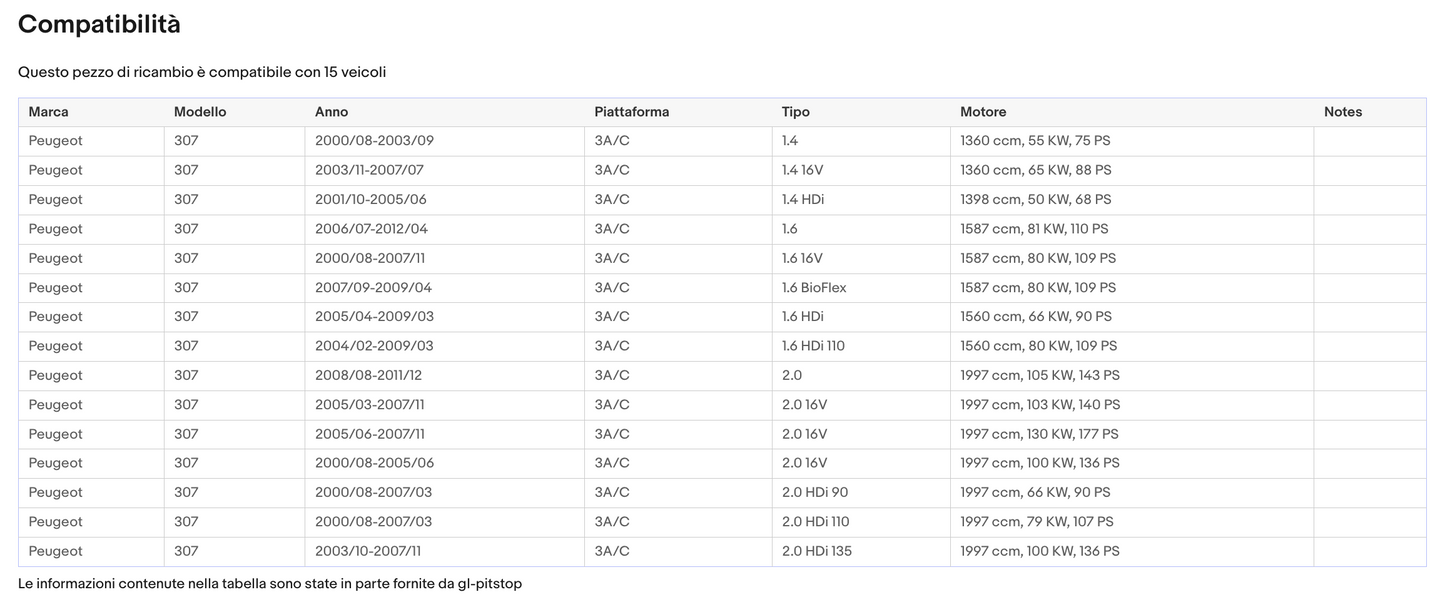The image size is (1445, 607).
Task: Select the Anno column header
Action: pos(331,112)
